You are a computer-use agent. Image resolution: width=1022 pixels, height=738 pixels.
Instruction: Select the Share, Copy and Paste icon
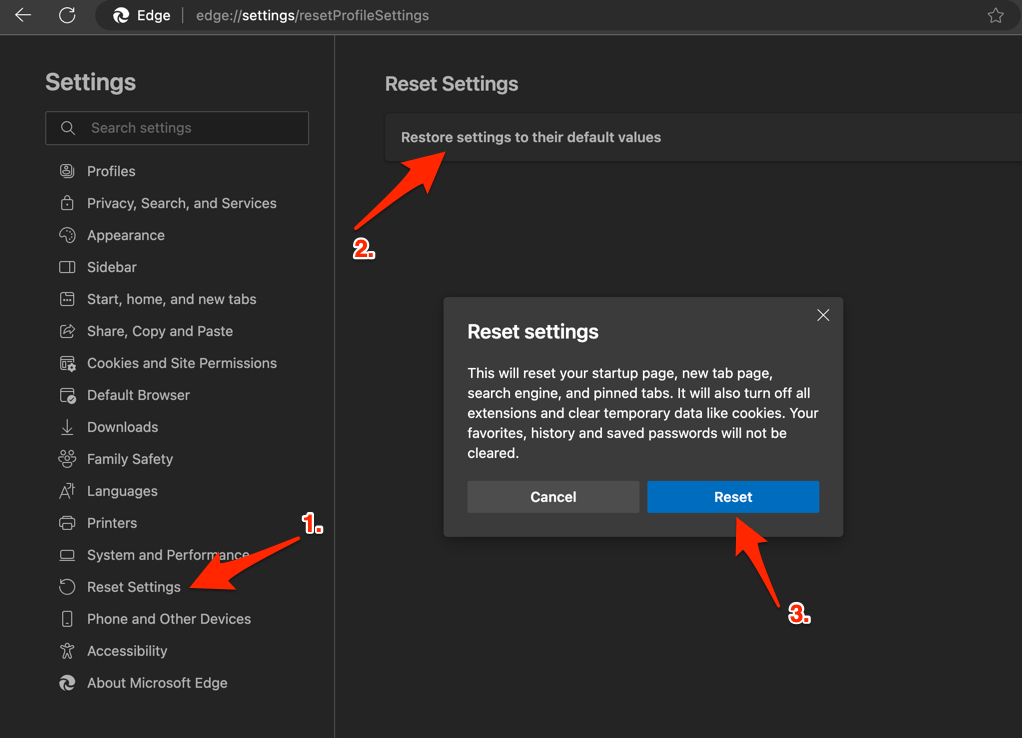(68, 331)
